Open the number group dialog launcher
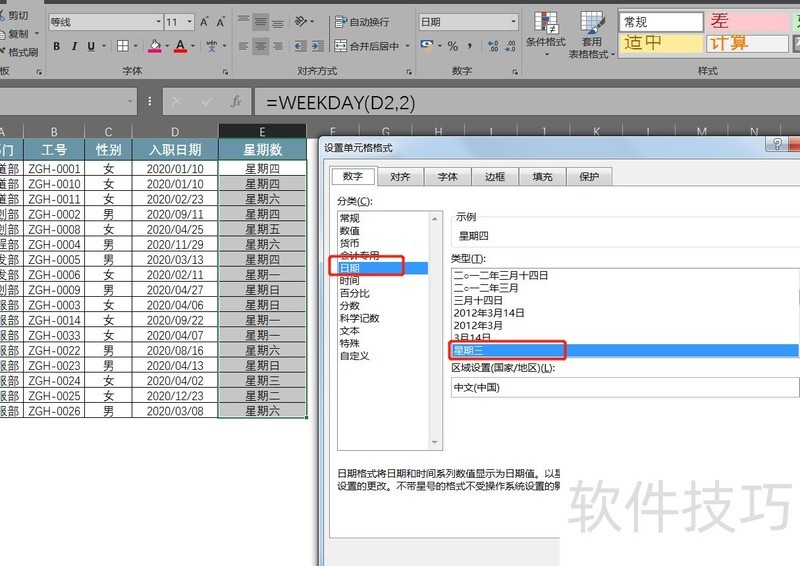Image resolution: width=800 pixels, height=566 pixels. point(515,72)
